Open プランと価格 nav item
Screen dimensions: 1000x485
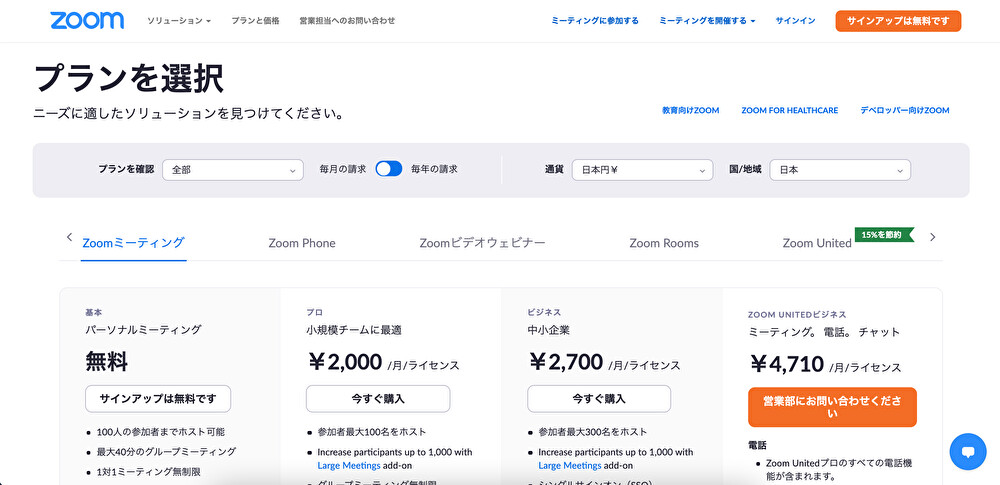coord(255,21)
